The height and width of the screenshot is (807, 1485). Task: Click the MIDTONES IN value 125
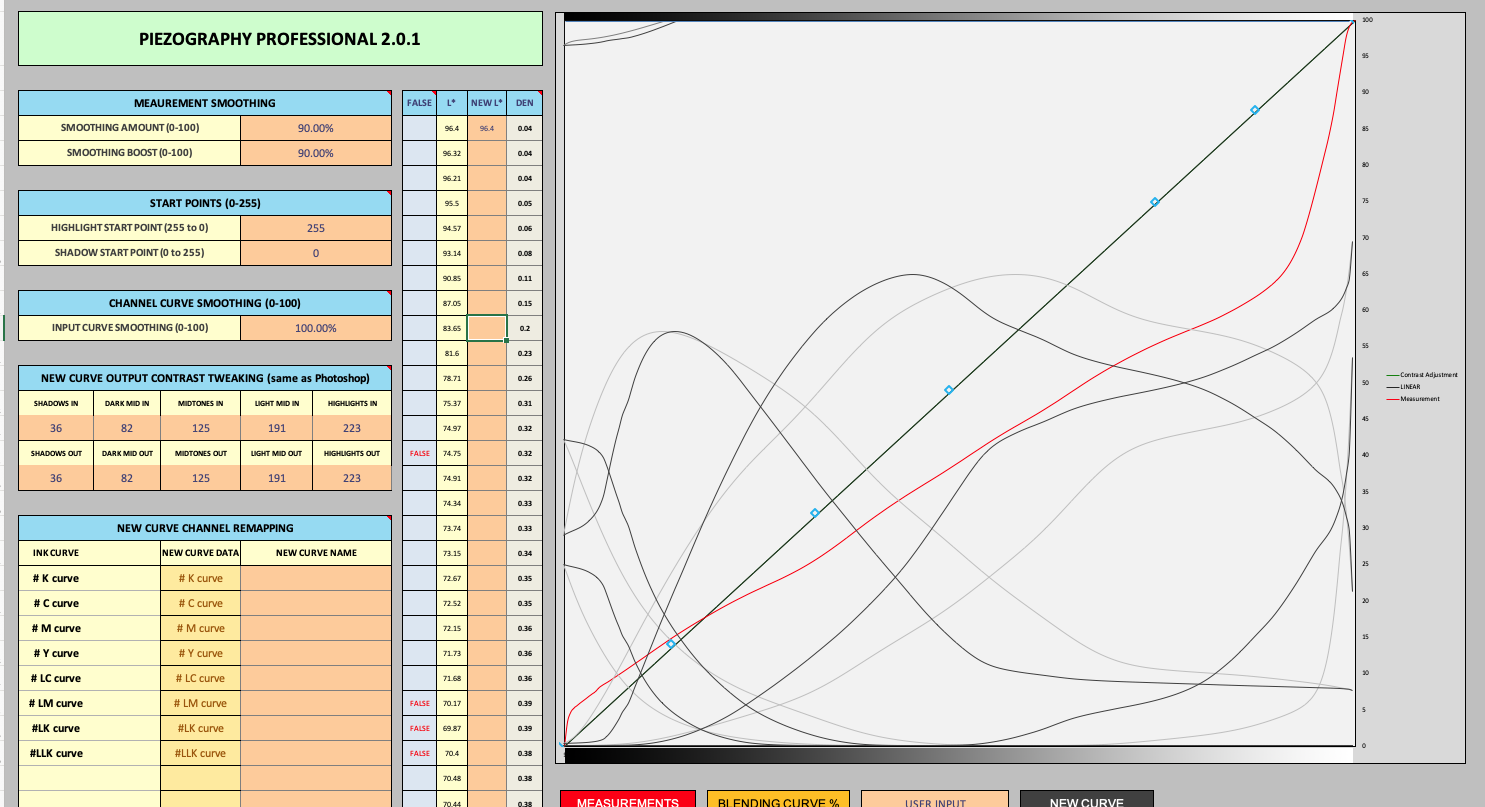(x=199, y=428)
